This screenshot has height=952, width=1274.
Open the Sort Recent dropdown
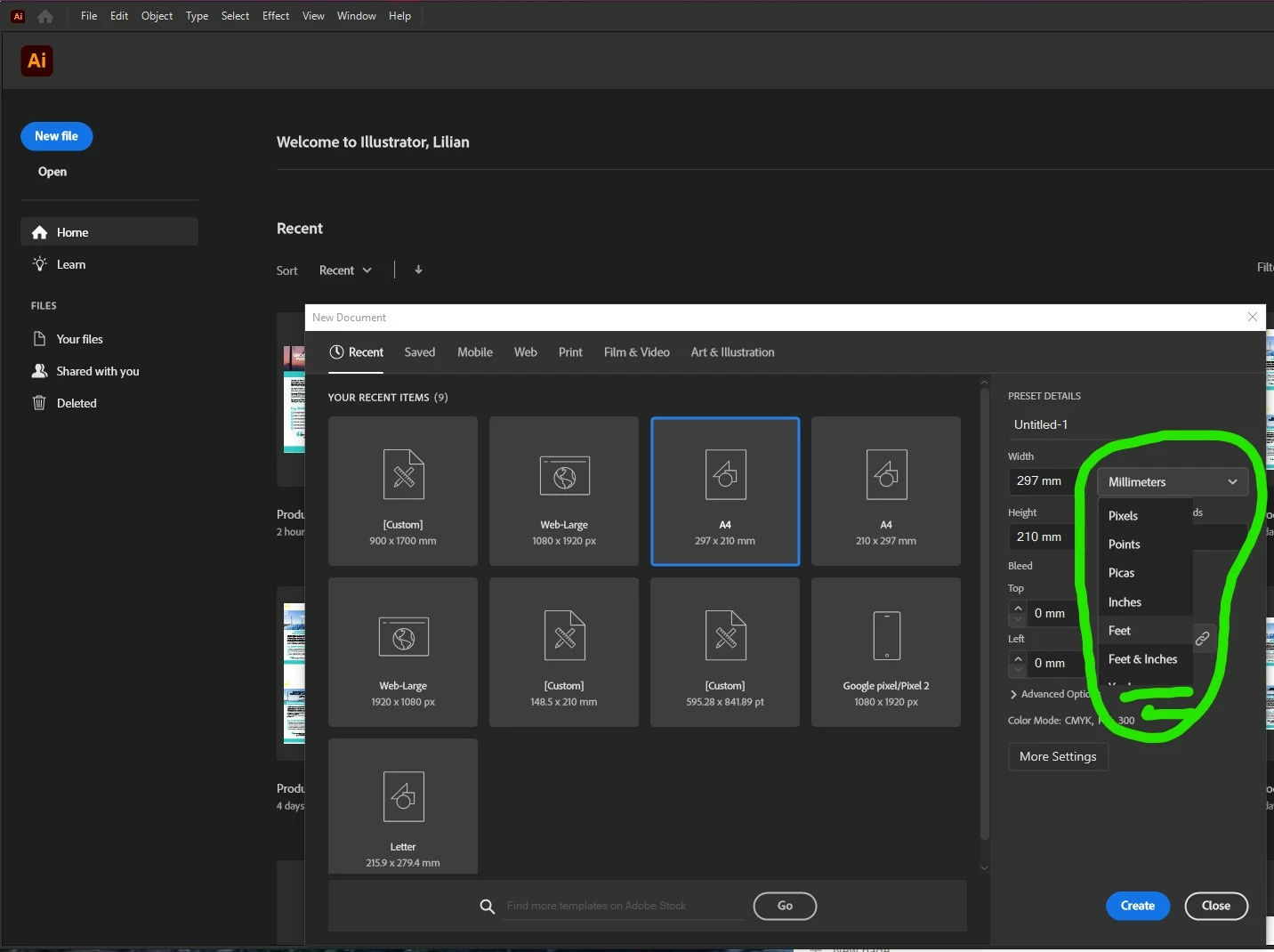(345, 270)
